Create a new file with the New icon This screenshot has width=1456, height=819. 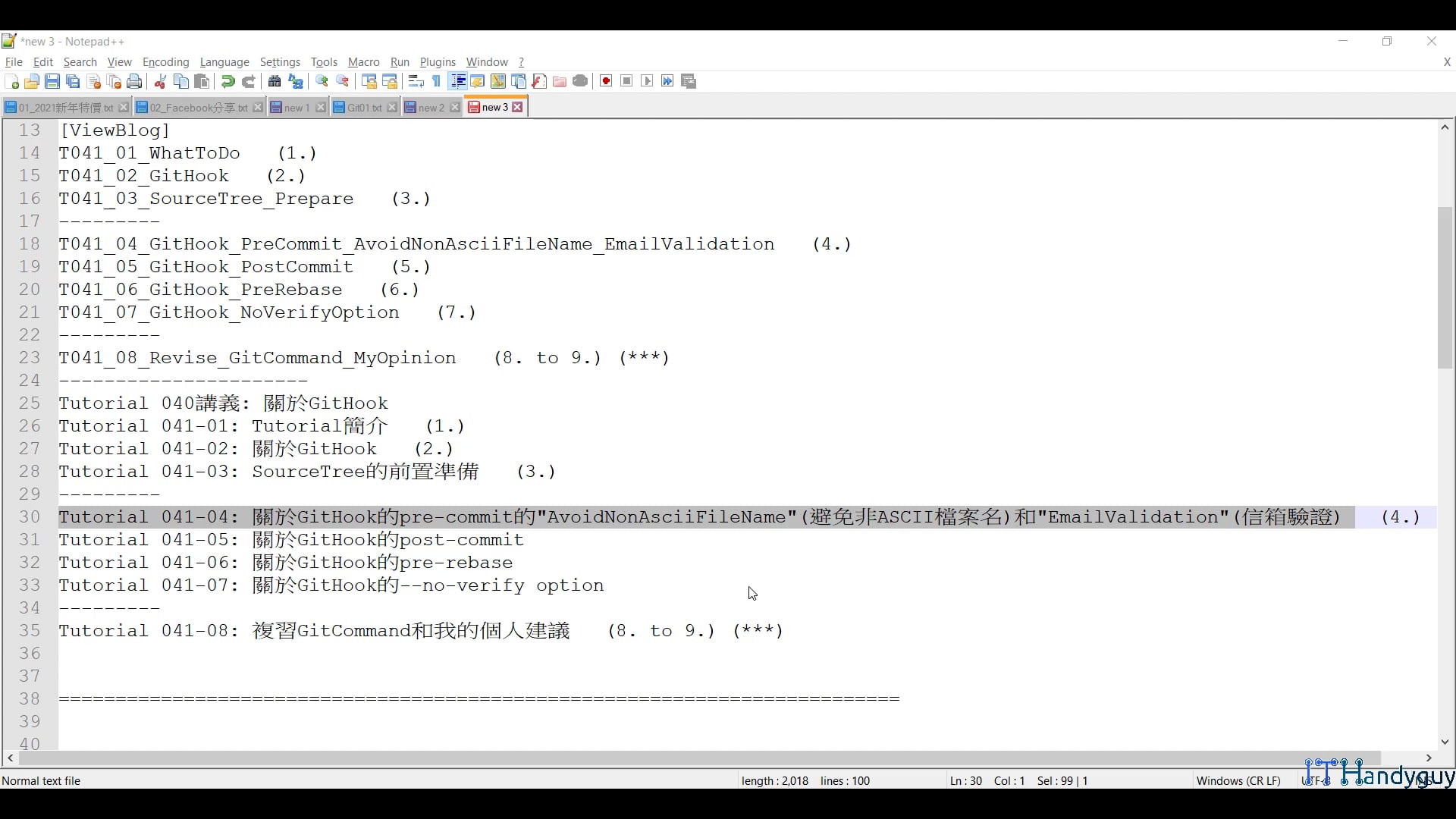12,81
